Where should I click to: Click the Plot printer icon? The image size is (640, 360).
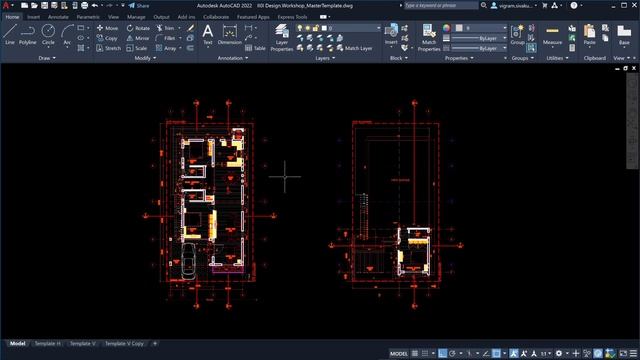click(84, 6)
